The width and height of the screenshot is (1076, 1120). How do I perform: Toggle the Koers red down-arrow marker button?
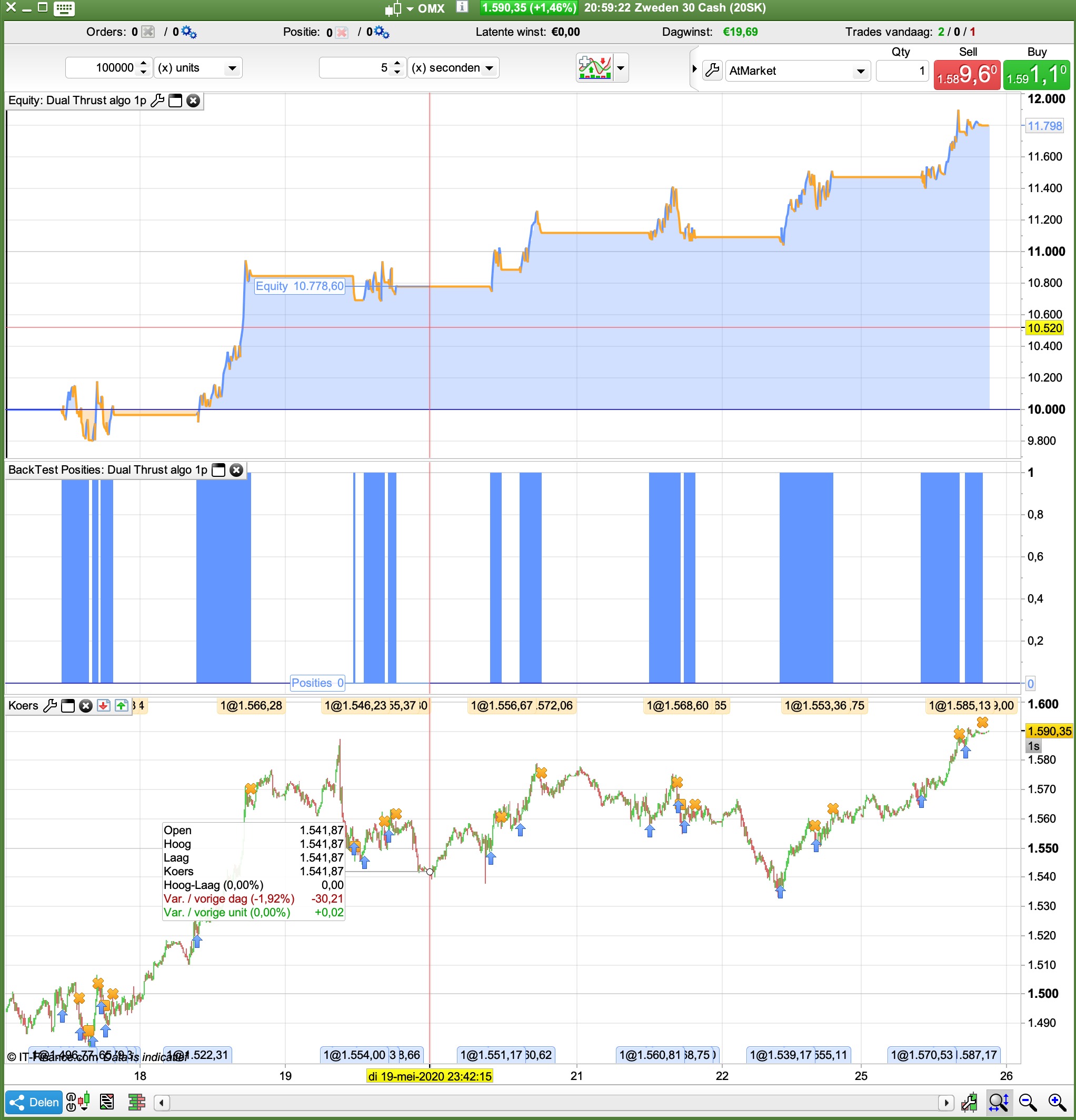(103, 706)
